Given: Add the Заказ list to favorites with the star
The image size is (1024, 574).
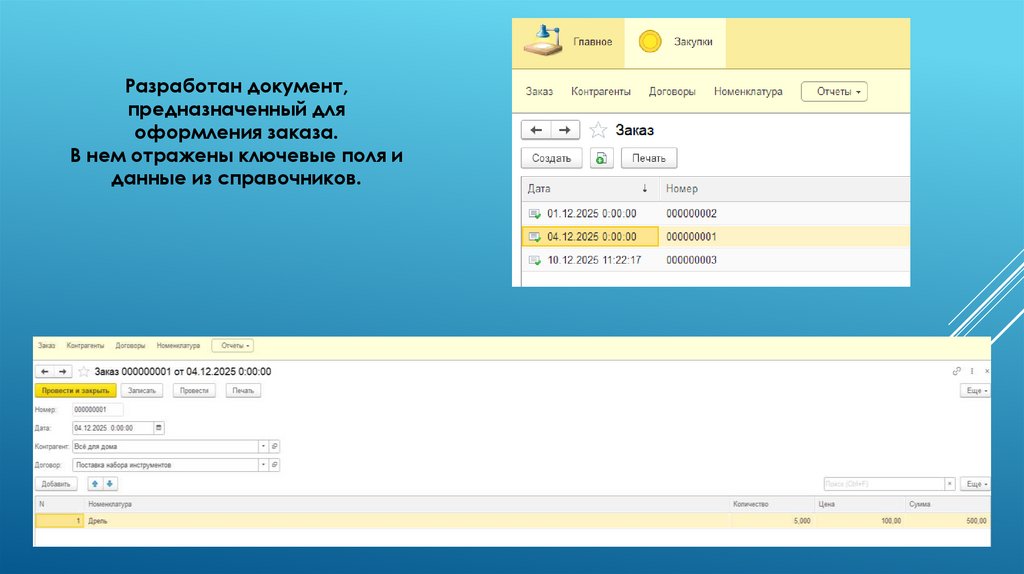Looking at the screenshot, I should tap(598, 130).
